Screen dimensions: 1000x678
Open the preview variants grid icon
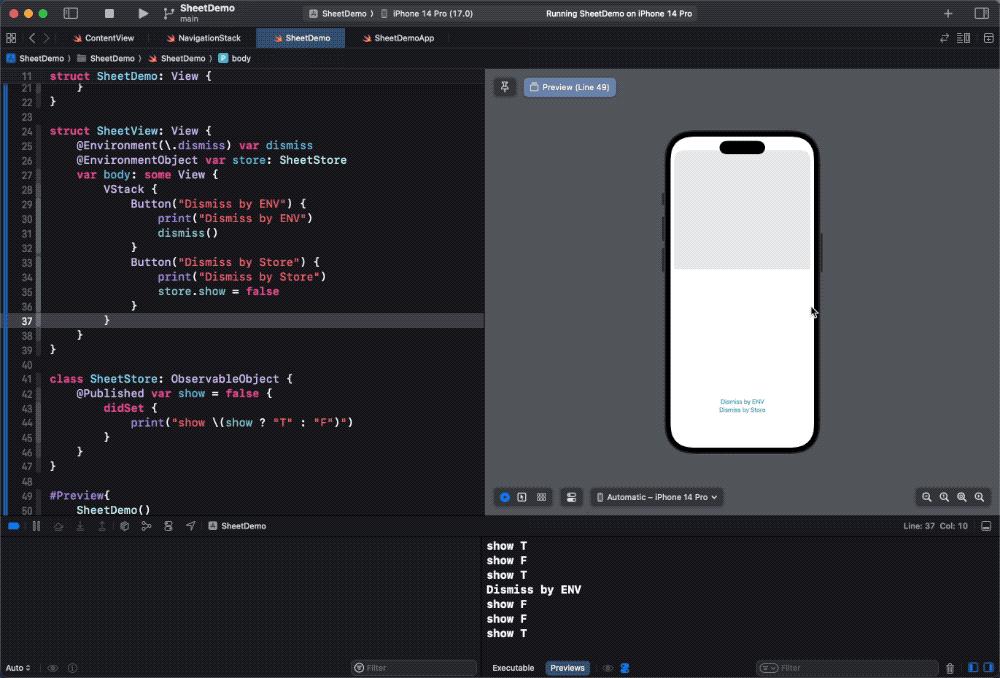pyautogui.click(x=541, y=497)
